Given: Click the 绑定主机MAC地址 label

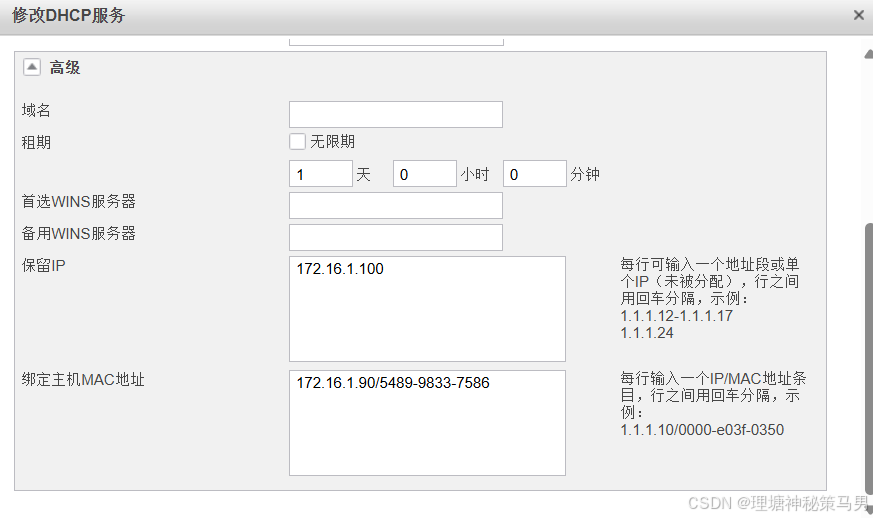Looking at the screenshot, I should coord(83,380).
